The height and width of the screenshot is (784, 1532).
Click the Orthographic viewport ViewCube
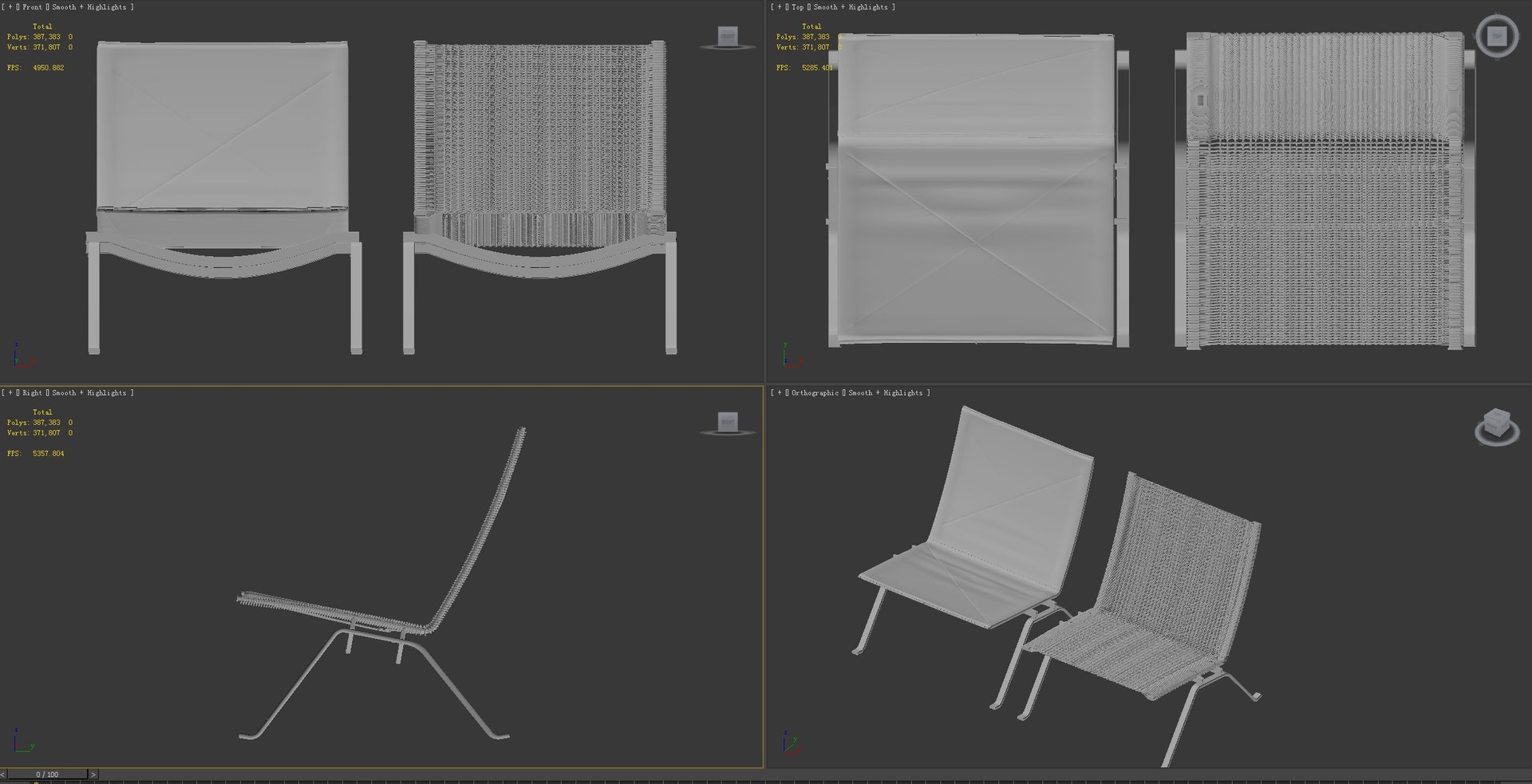[1496, 427]
